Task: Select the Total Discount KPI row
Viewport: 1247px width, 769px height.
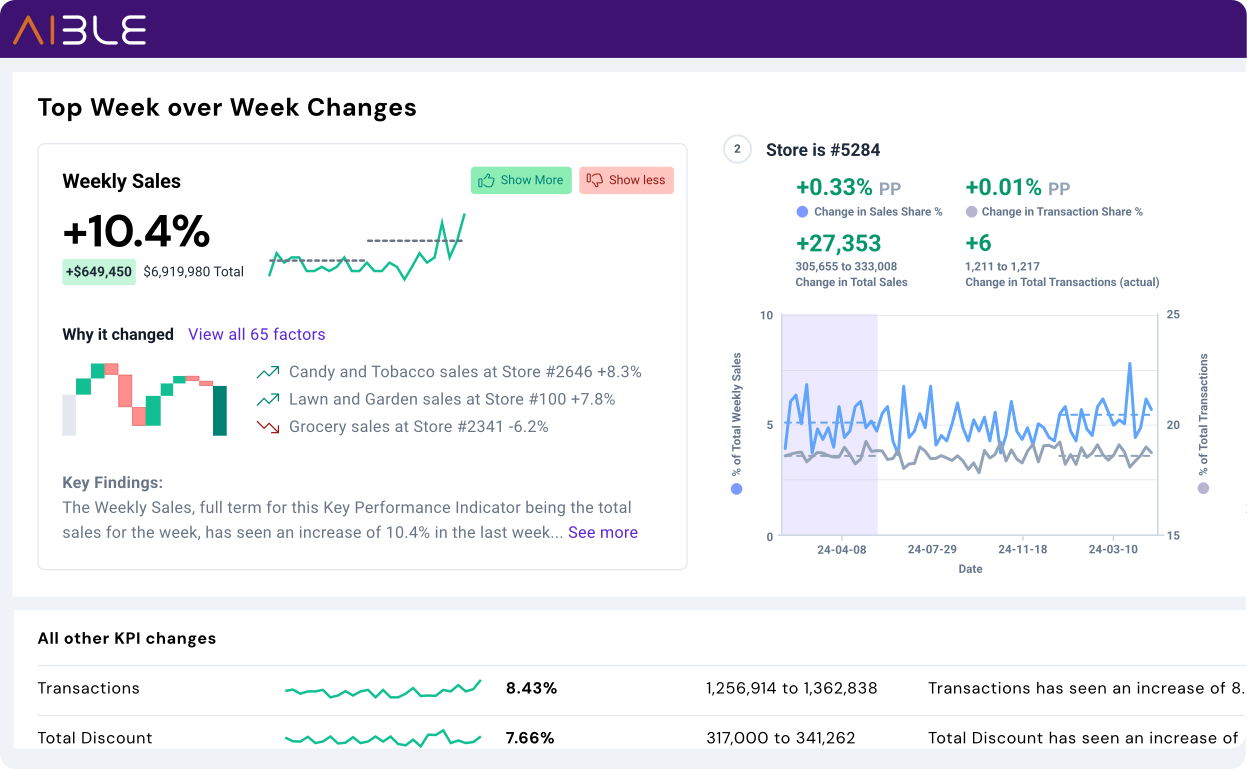Action: [x=95, y=738]
